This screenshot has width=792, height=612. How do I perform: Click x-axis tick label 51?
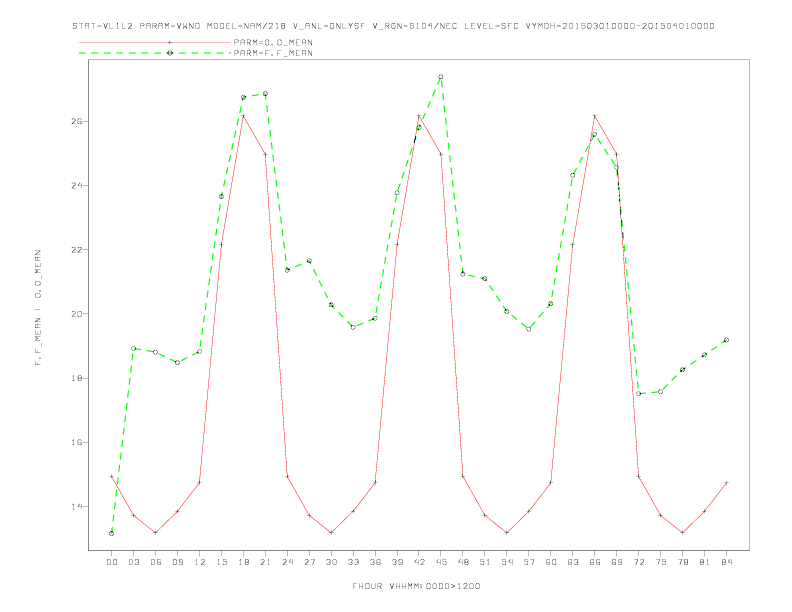(485, 562)
